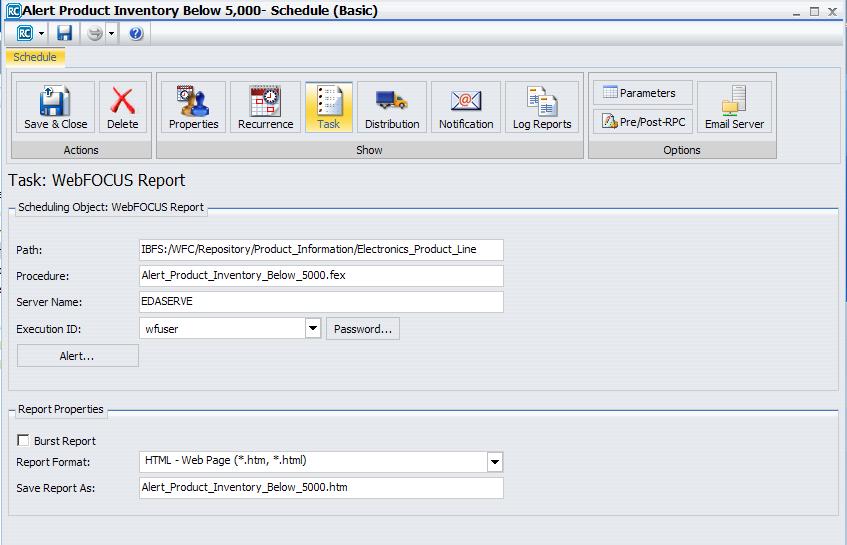Screen dimensions: 847x545
Task: Show schedule Properties
Action: click(193, 107)
